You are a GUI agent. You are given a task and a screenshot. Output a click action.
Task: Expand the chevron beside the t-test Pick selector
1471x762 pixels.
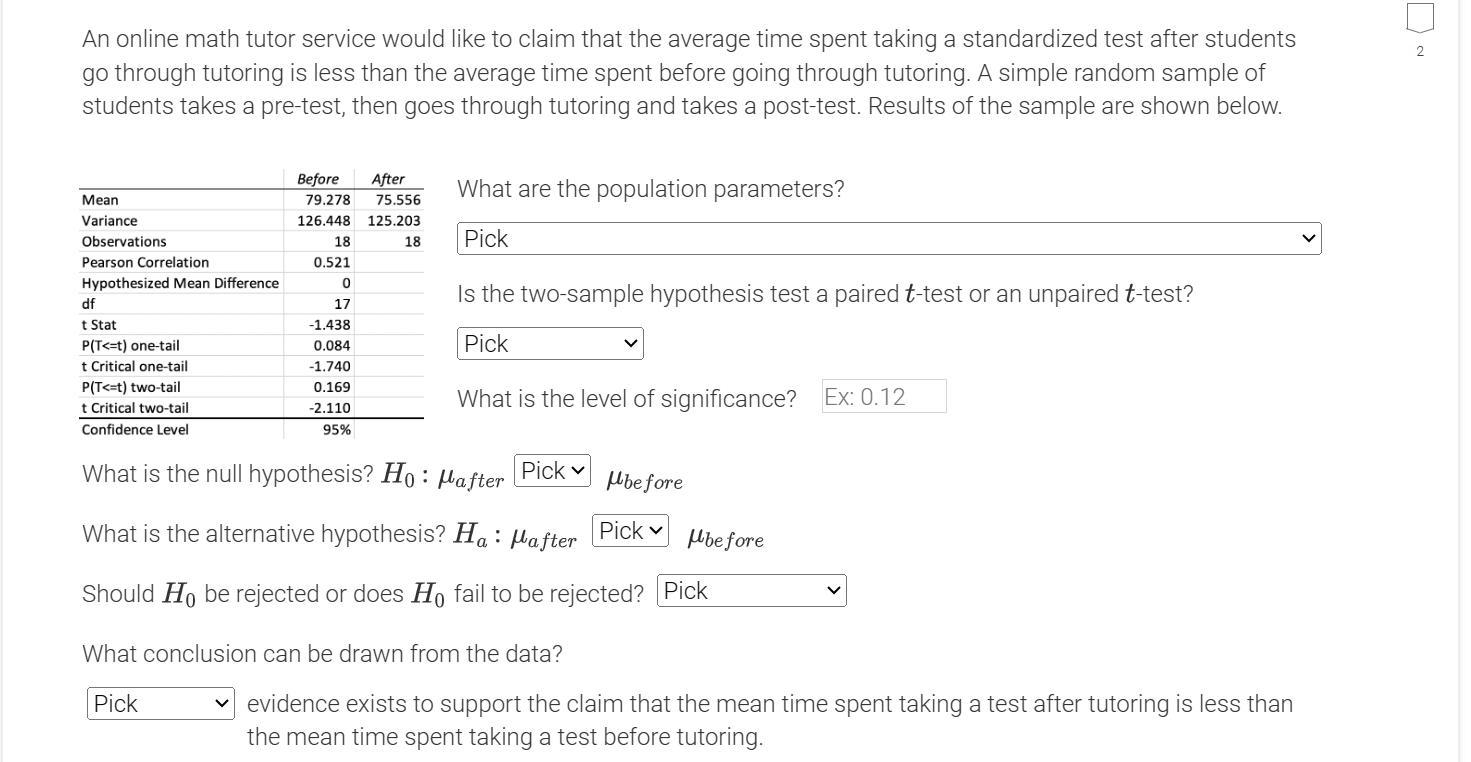tap(633, 343)
